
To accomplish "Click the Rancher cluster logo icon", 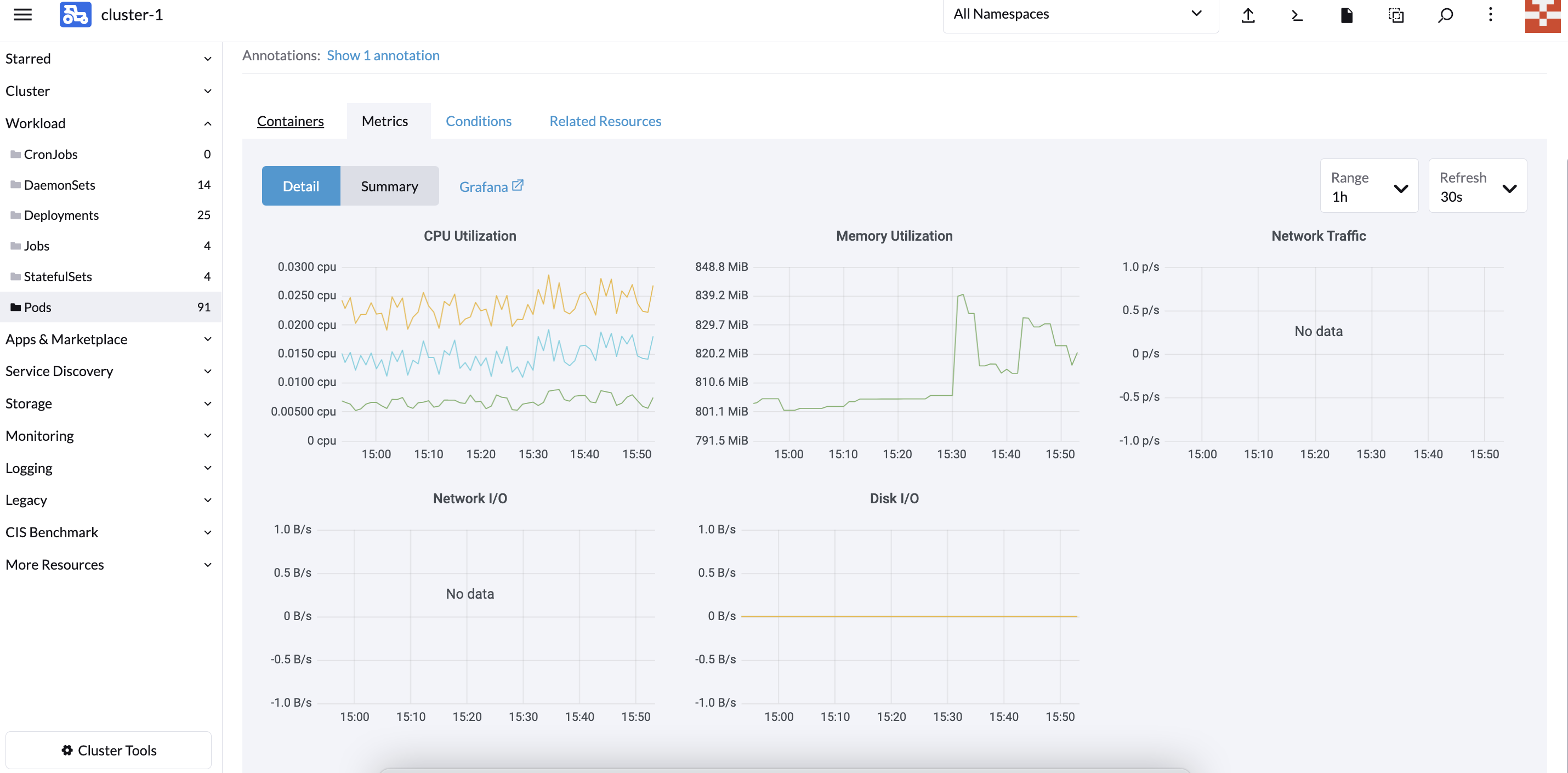I will [x=75, y=15].
